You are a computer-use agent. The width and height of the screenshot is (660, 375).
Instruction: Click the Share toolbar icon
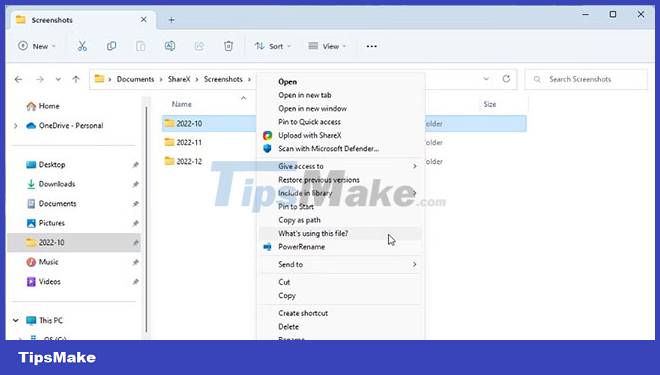(199, 46)
